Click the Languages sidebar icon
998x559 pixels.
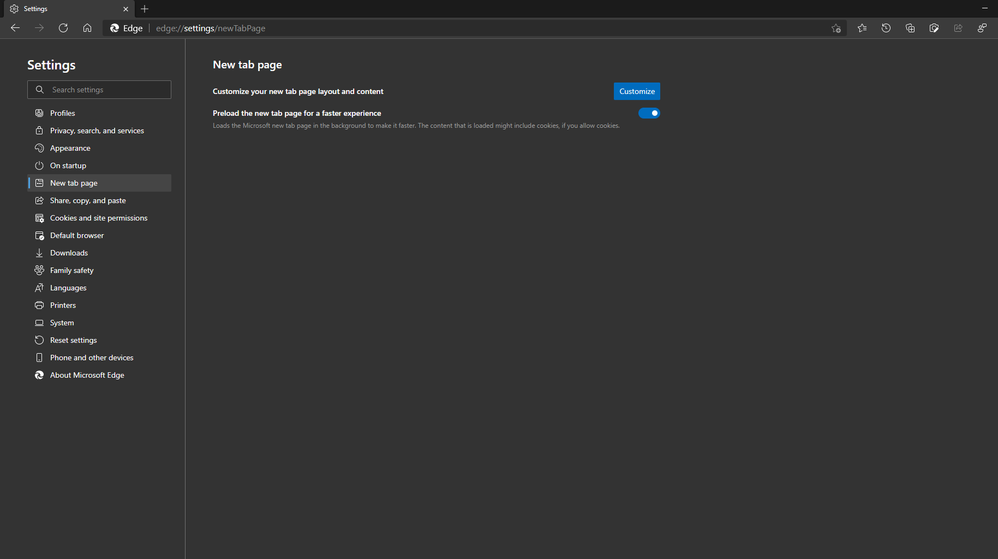click(x=39, y=288)
